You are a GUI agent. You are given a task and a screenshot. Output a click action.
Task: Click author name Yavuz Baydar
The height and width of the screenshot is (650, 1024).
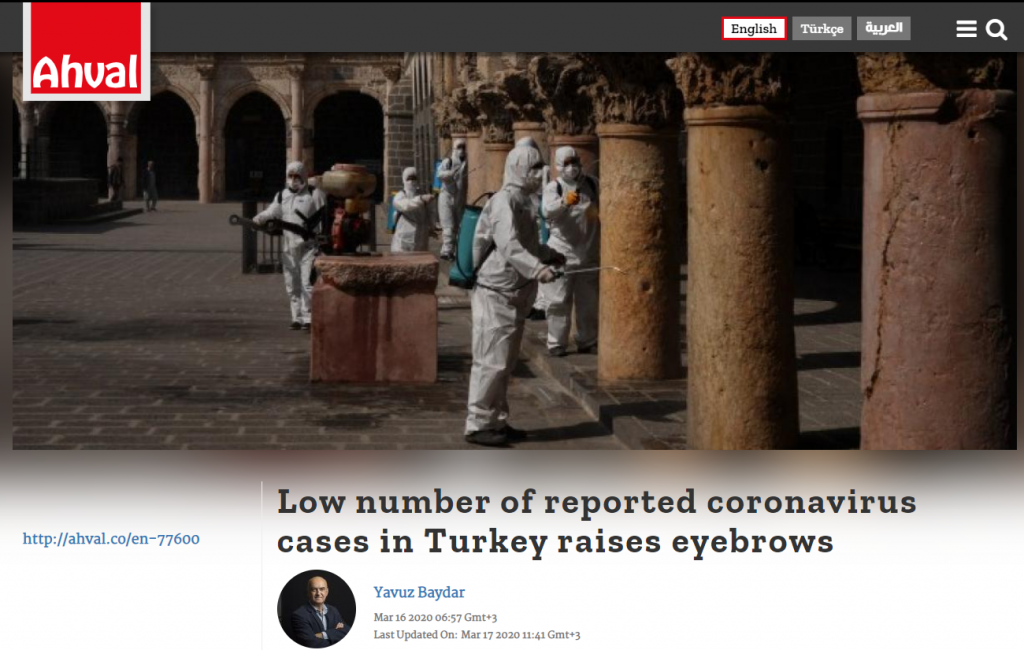(x=419, y=592)
